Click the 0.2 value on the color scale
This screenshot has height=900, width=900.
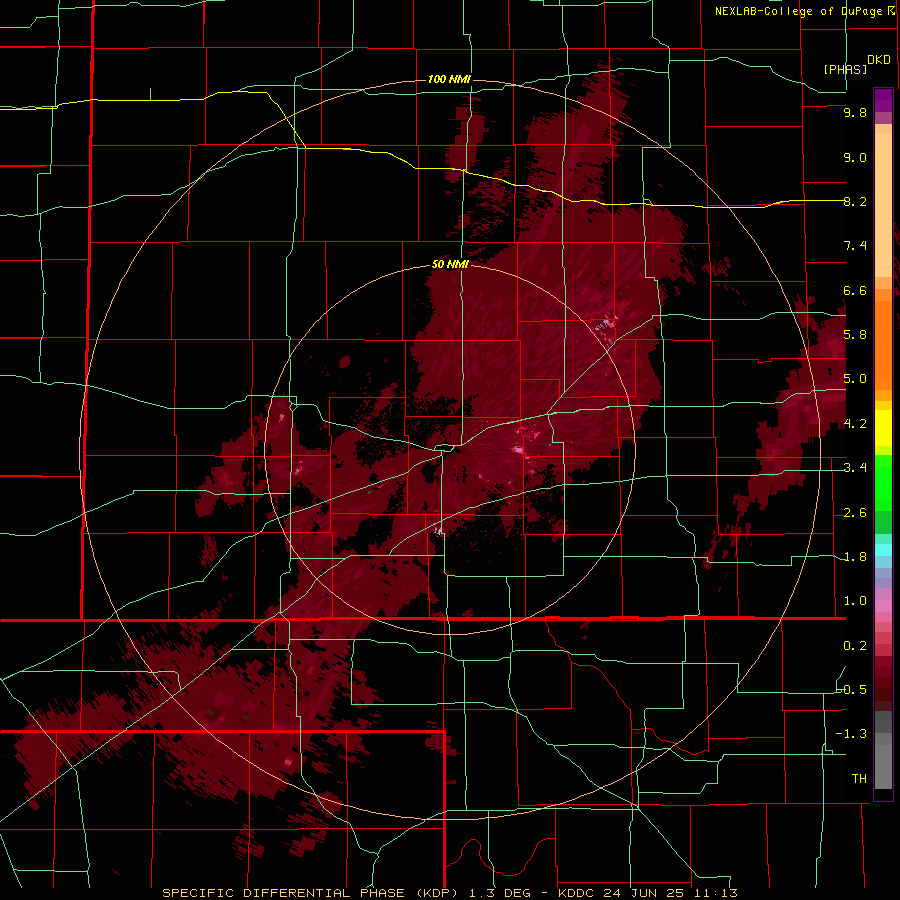855,646
